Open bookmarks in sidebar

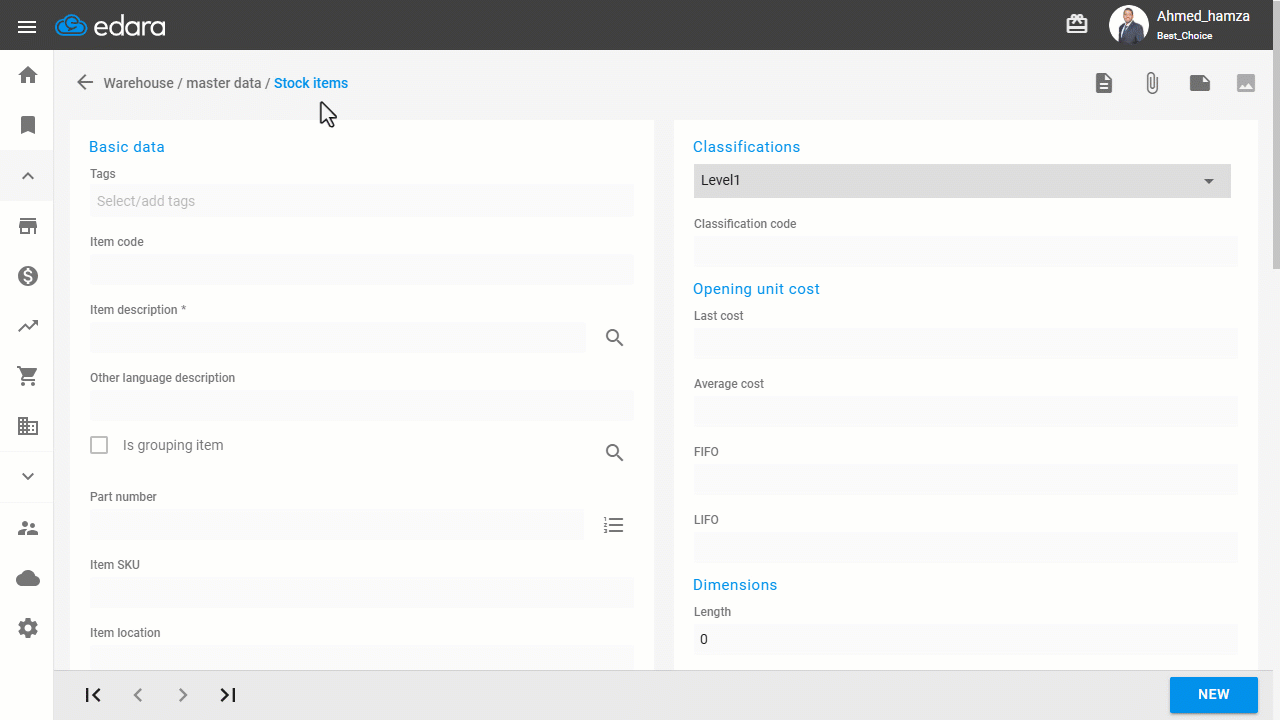28,125
